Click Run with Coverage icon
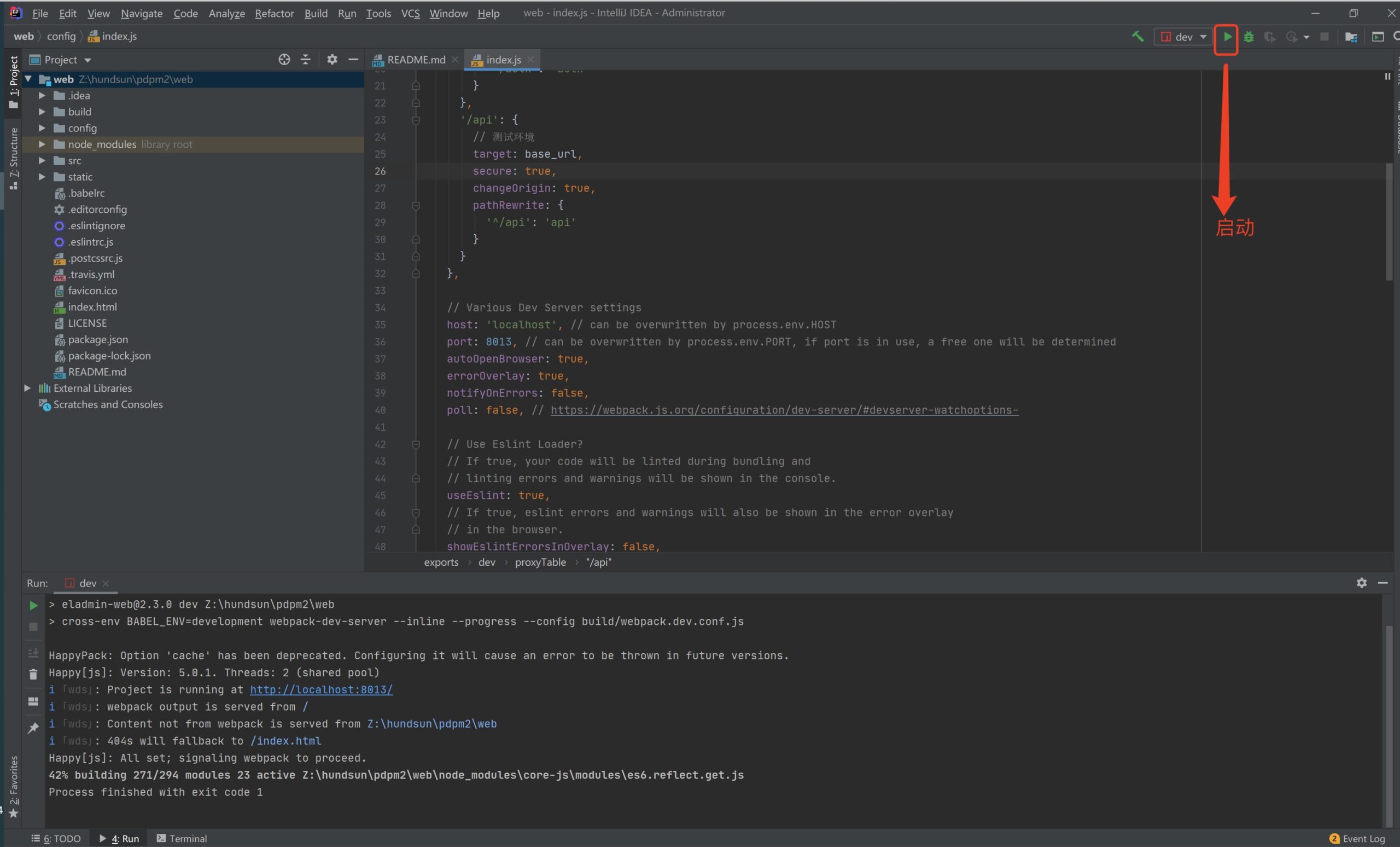 (x=1269, y=37)
